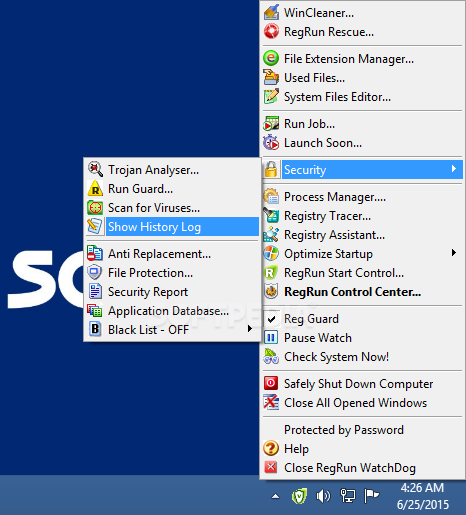
Task: Open Used Files... menu item
Action: coord(362,78)
